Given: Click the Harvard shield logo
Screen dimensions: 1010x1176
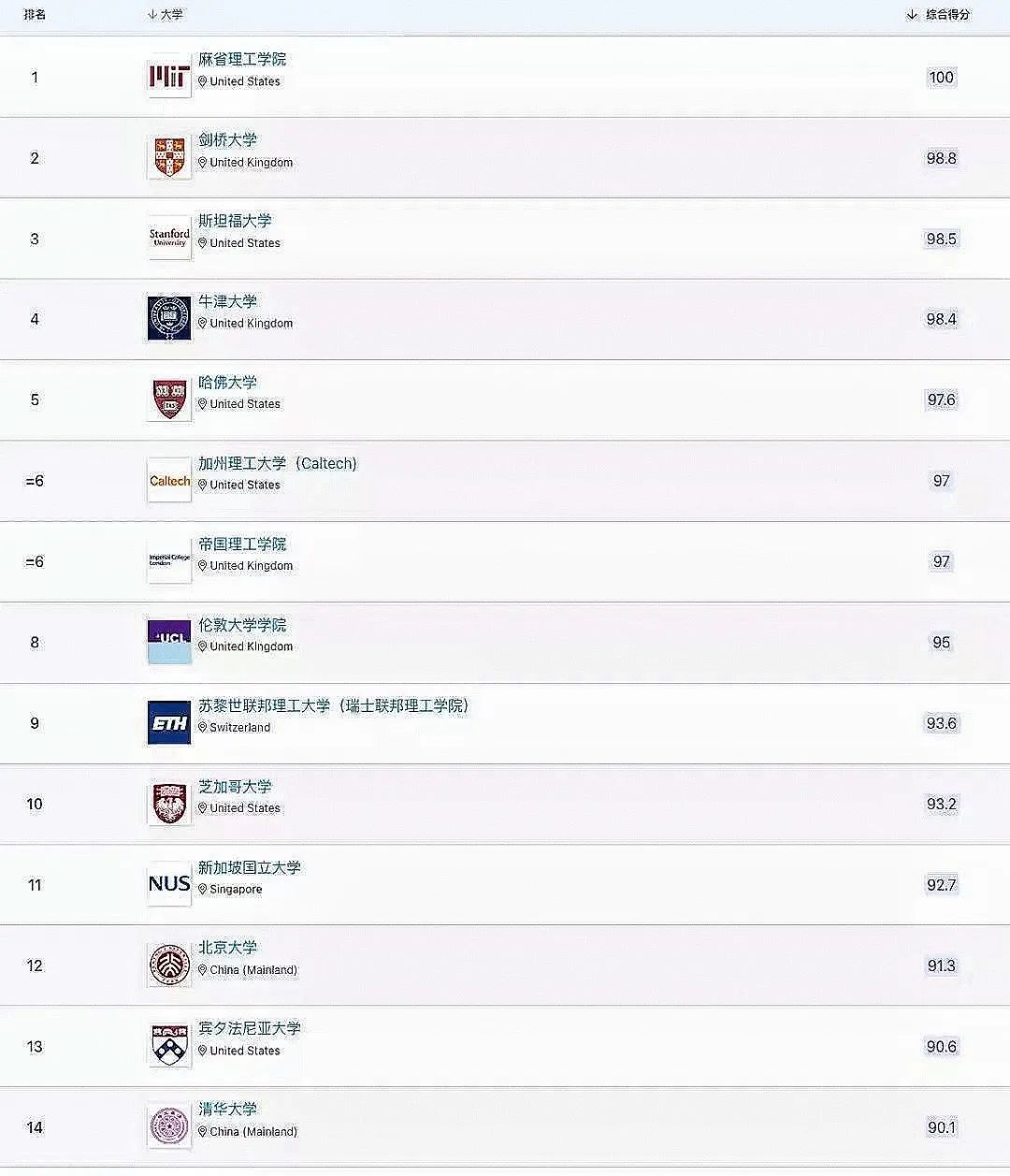Looking at the screenshot, I should click(169, 399).
